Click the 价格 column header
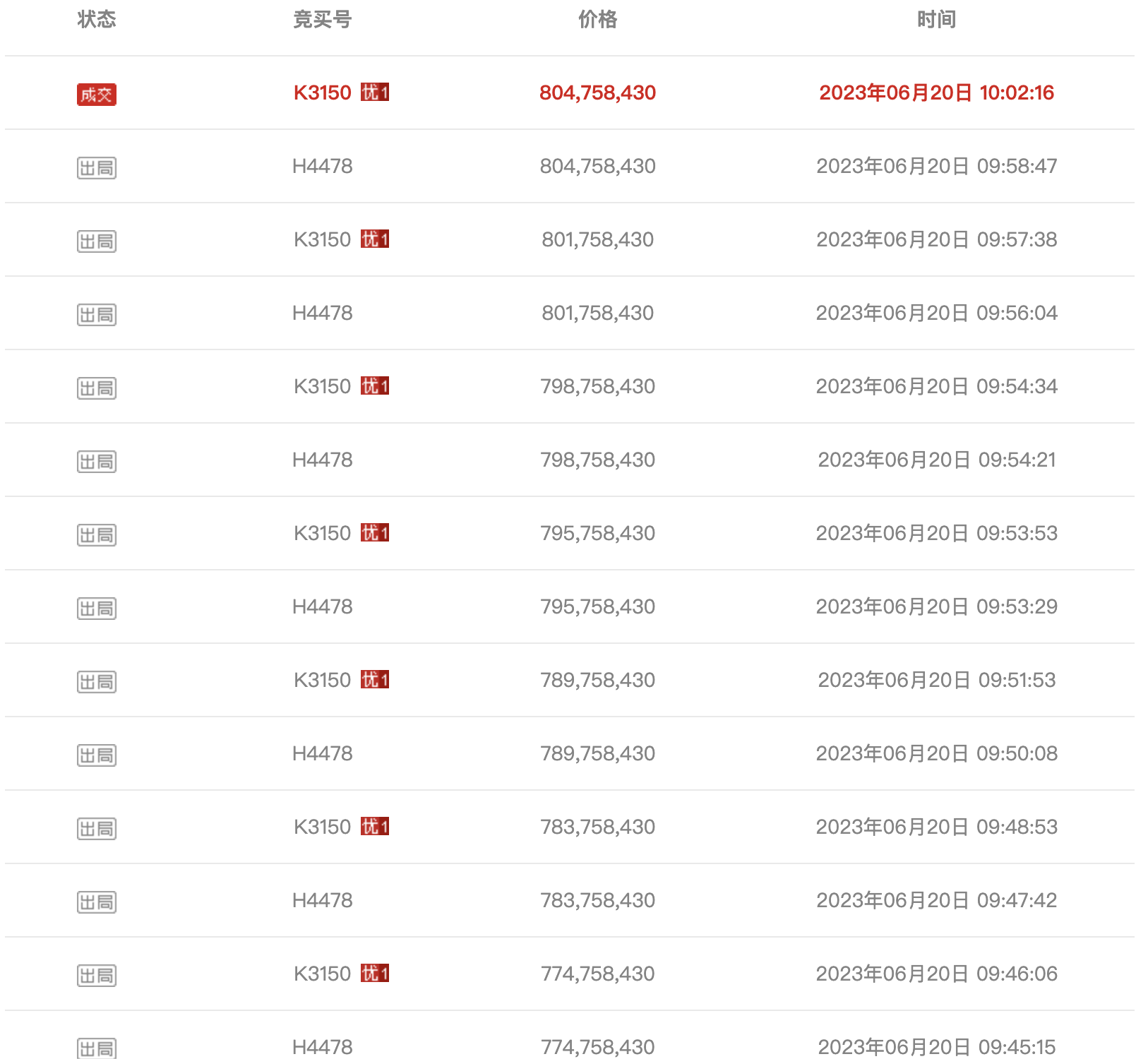 598,20
